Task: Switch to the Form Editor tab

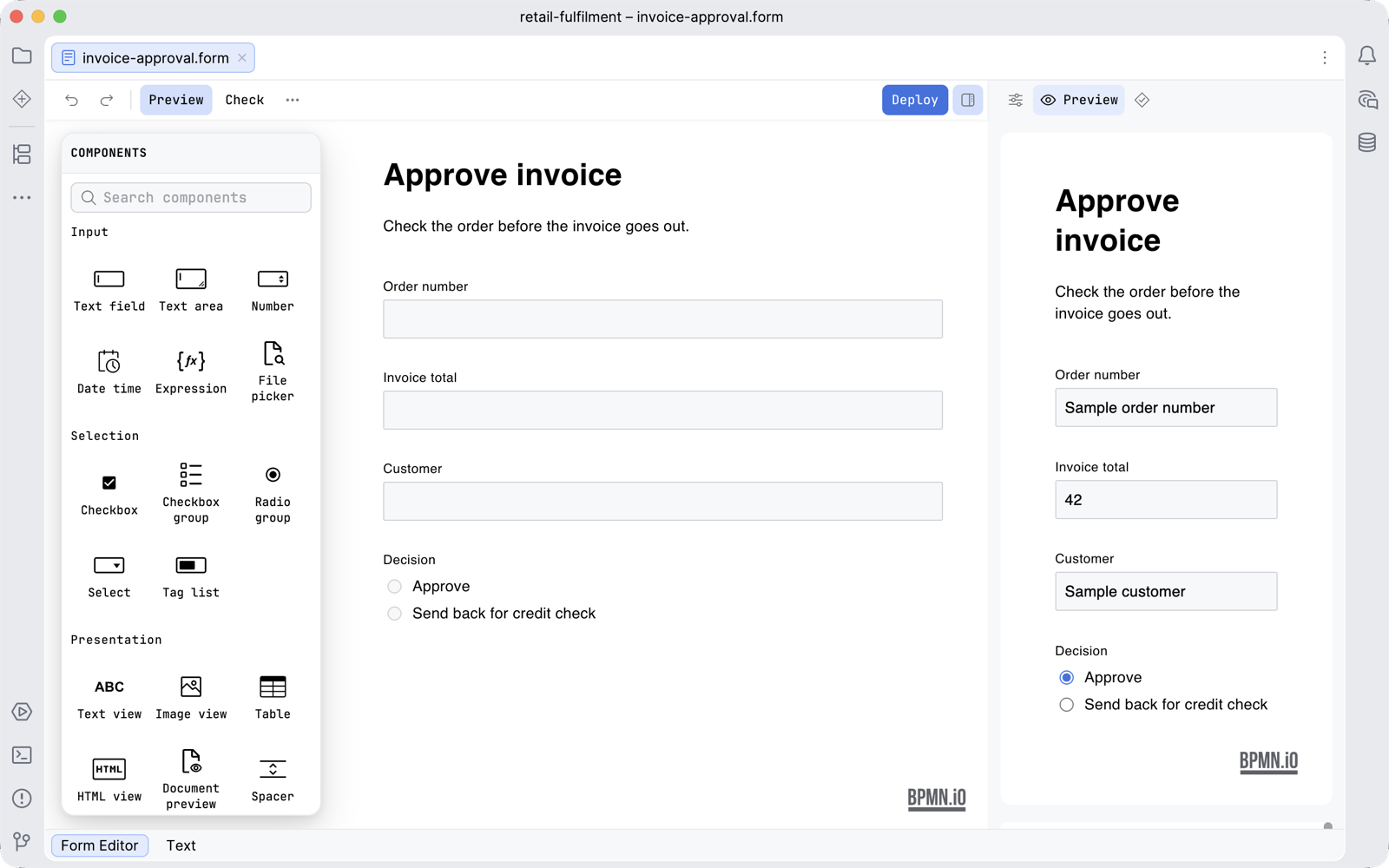Action: (100, 845)
